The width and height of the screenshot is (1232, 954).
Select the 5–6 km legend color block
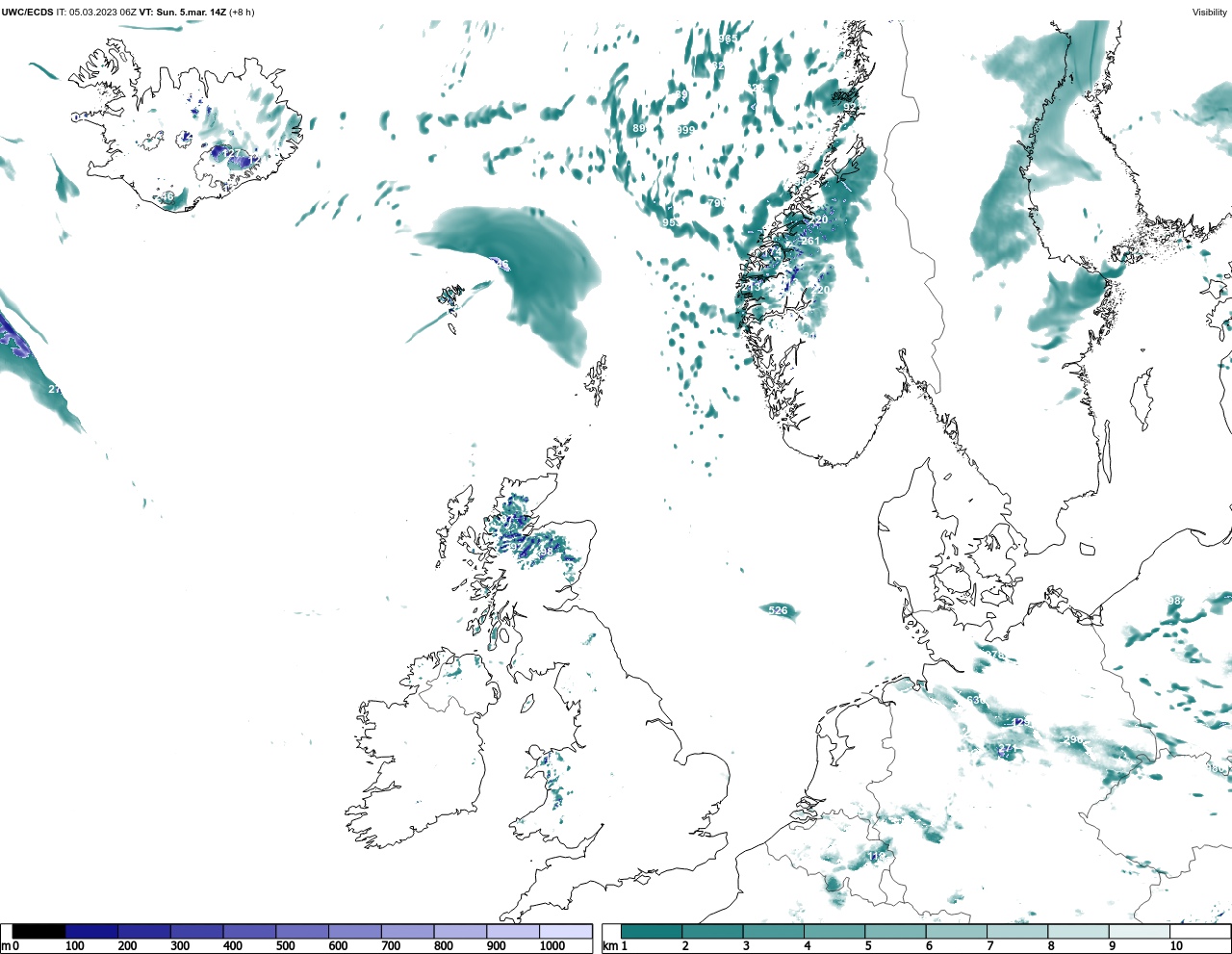[x=894, y=931]
